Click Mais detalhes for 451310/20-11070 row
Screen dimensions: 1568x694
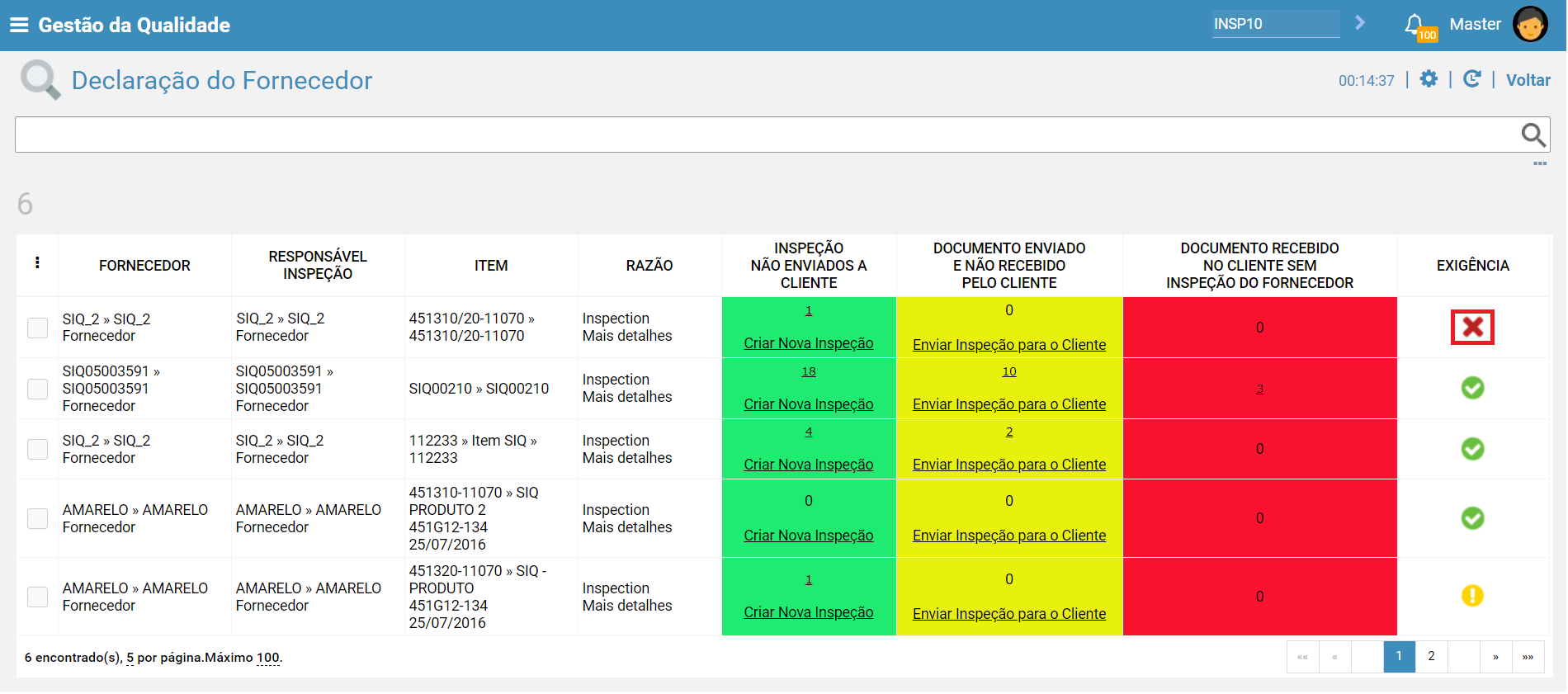(626, 336)
